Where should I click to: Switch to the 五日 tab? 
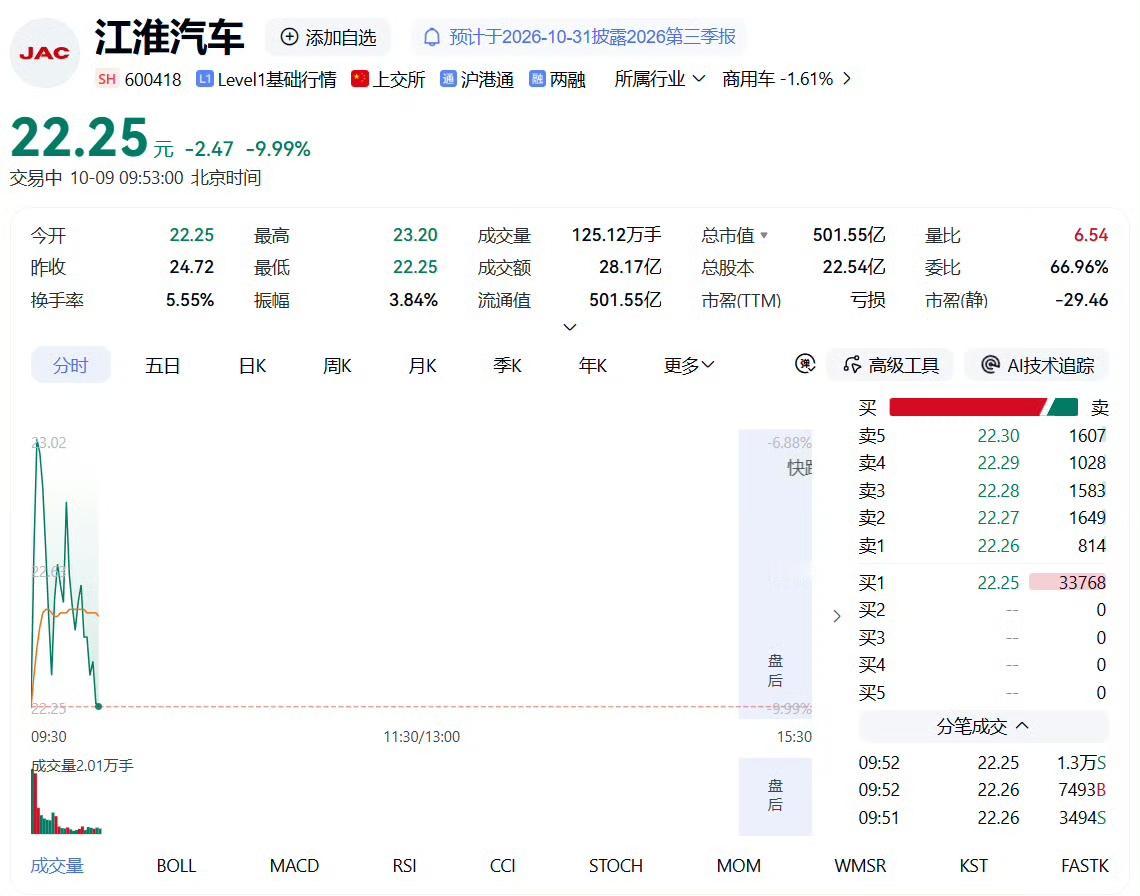(x=162, y=365)
